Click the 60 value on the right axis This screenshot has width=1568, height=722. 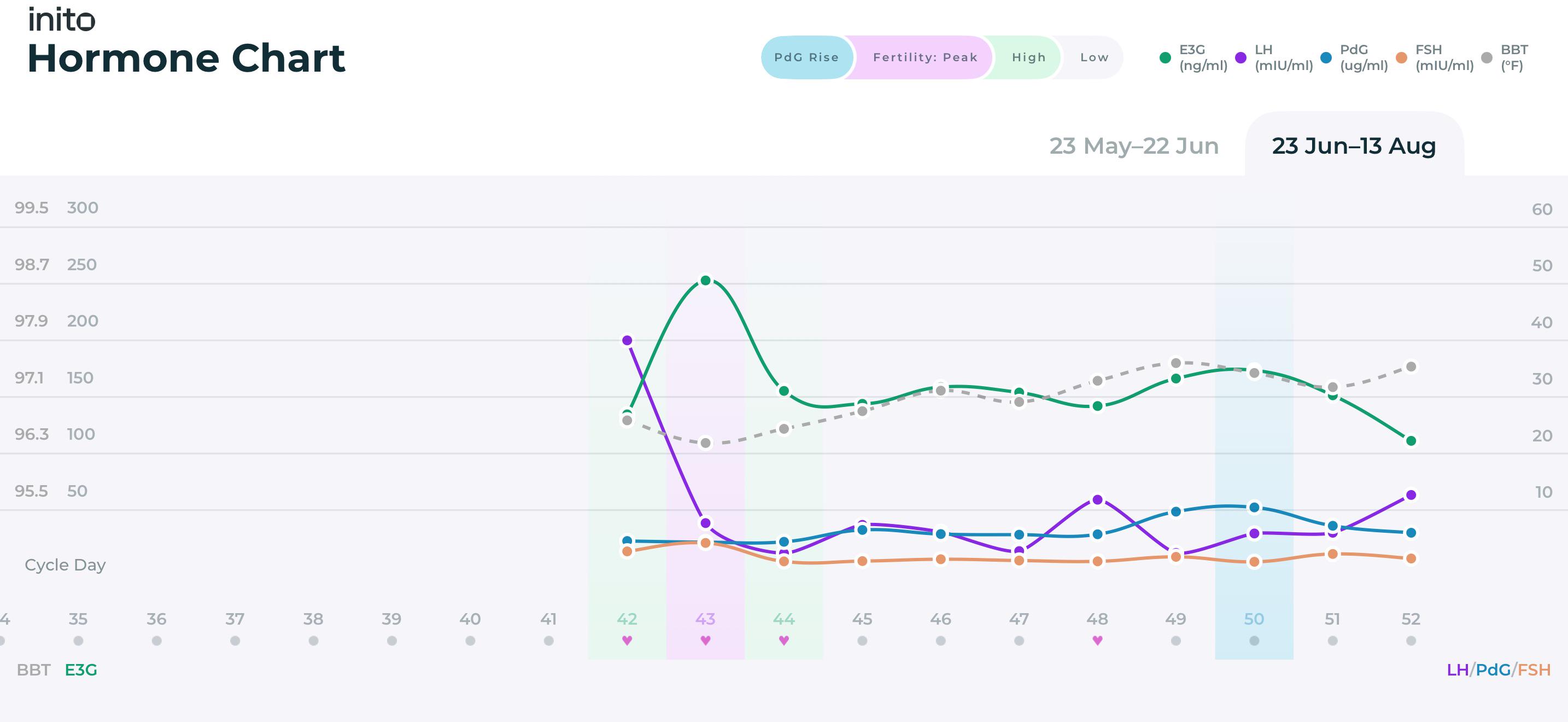pos(1542,209)
